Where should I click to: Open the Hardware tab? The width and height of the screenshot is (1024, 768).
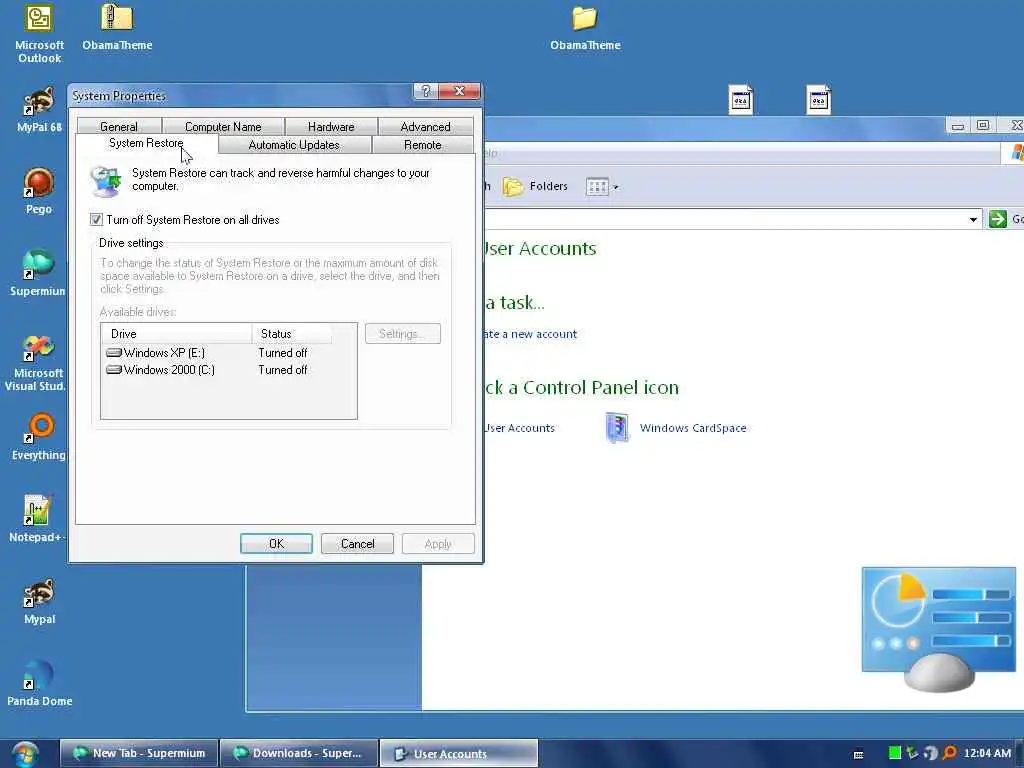[331, 127]
